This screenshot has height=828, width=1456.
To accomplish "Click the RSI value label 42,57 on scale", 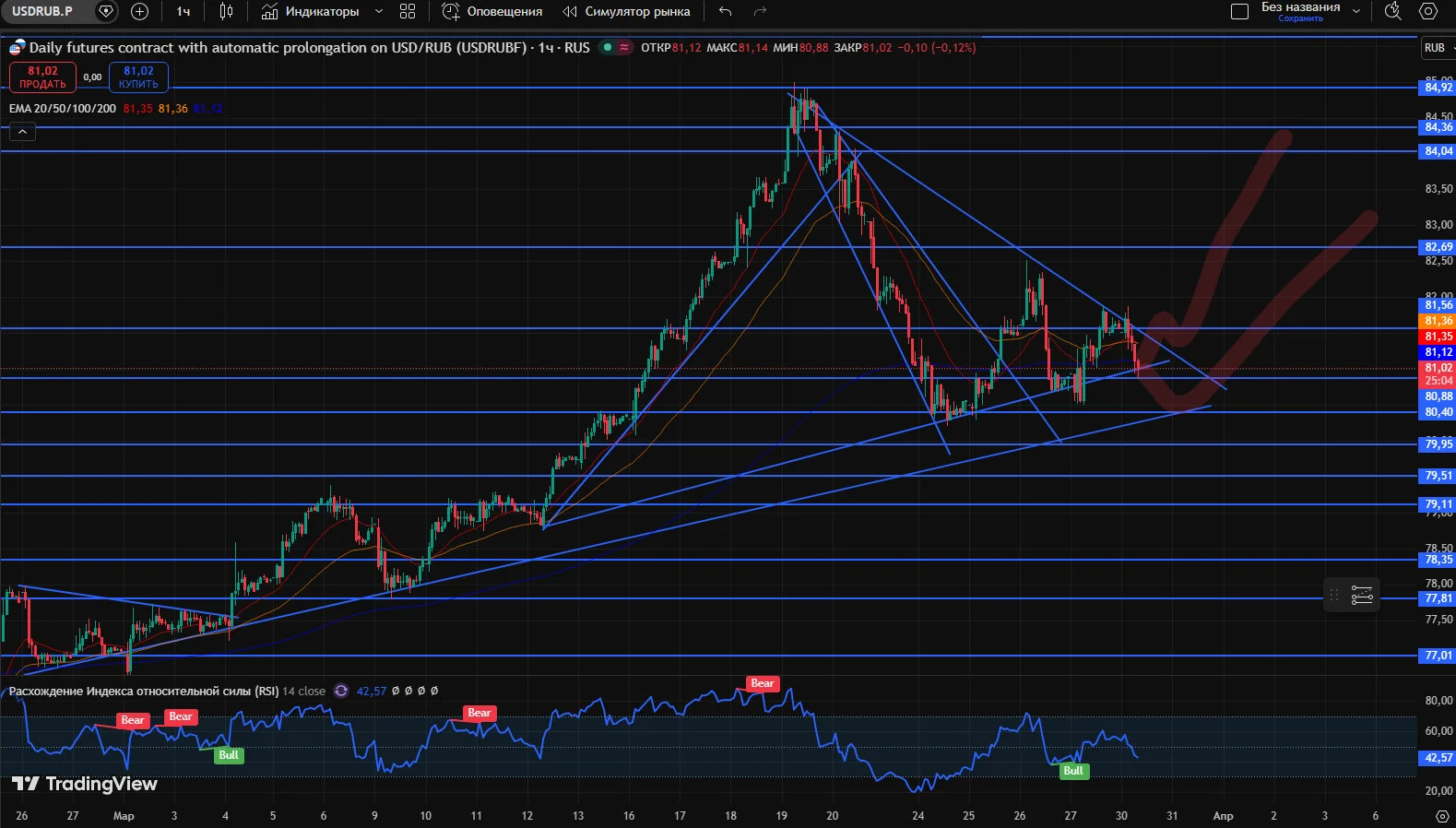I will point(1438,758).
